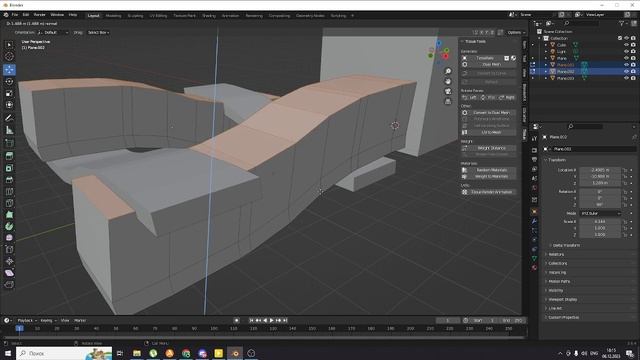The image size is (640, 360).
Task: Open the Orientation Default dropdown
Action: pos(53,32)
